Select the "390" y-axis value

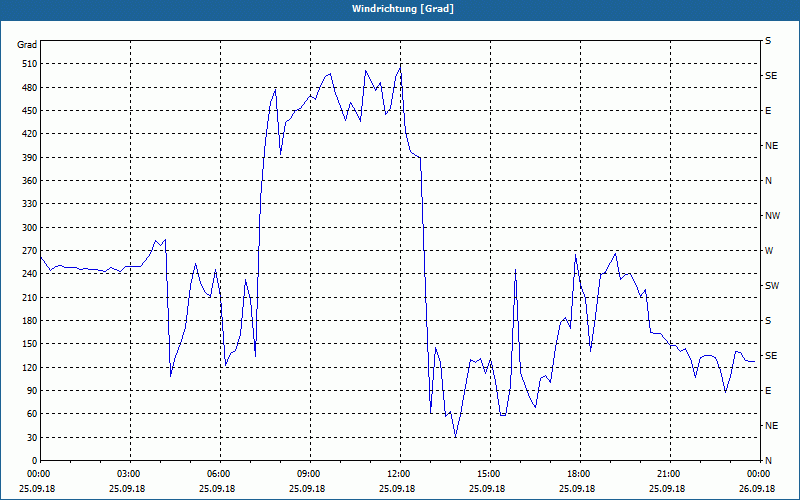(30, 158)
